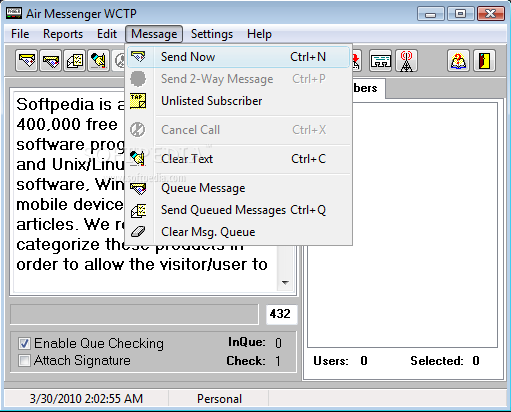The image size is (511, 412).
Task: Click the network cable toolbar icon
Action: [x=380, y=61]
